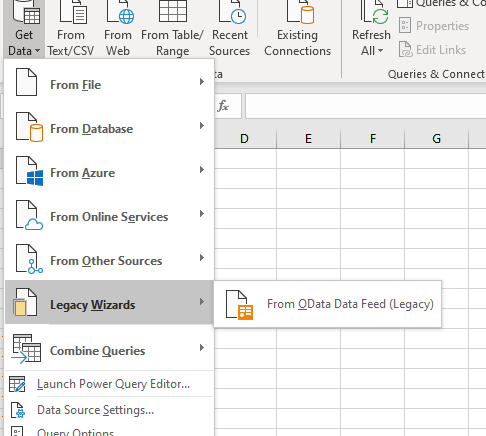Select the Legacy Wizards menu item

tap(109, 302)
